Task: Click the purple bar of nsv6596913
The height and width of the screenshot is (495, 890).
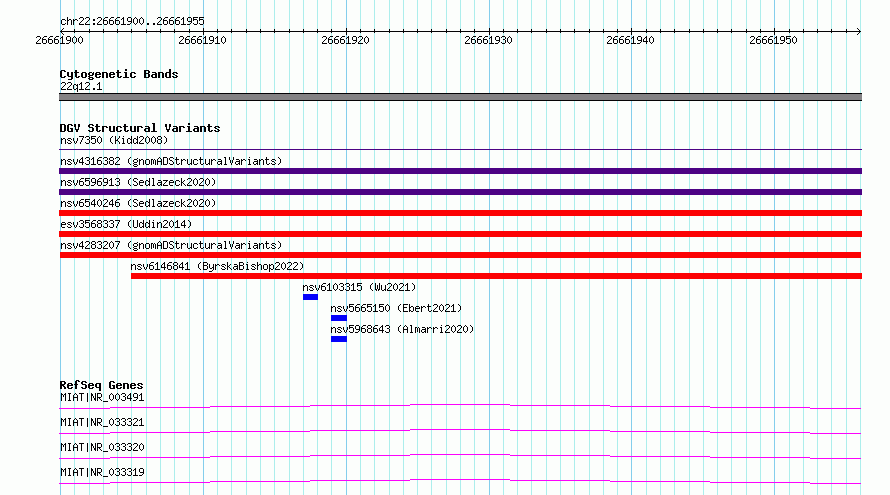Action: 460,192
